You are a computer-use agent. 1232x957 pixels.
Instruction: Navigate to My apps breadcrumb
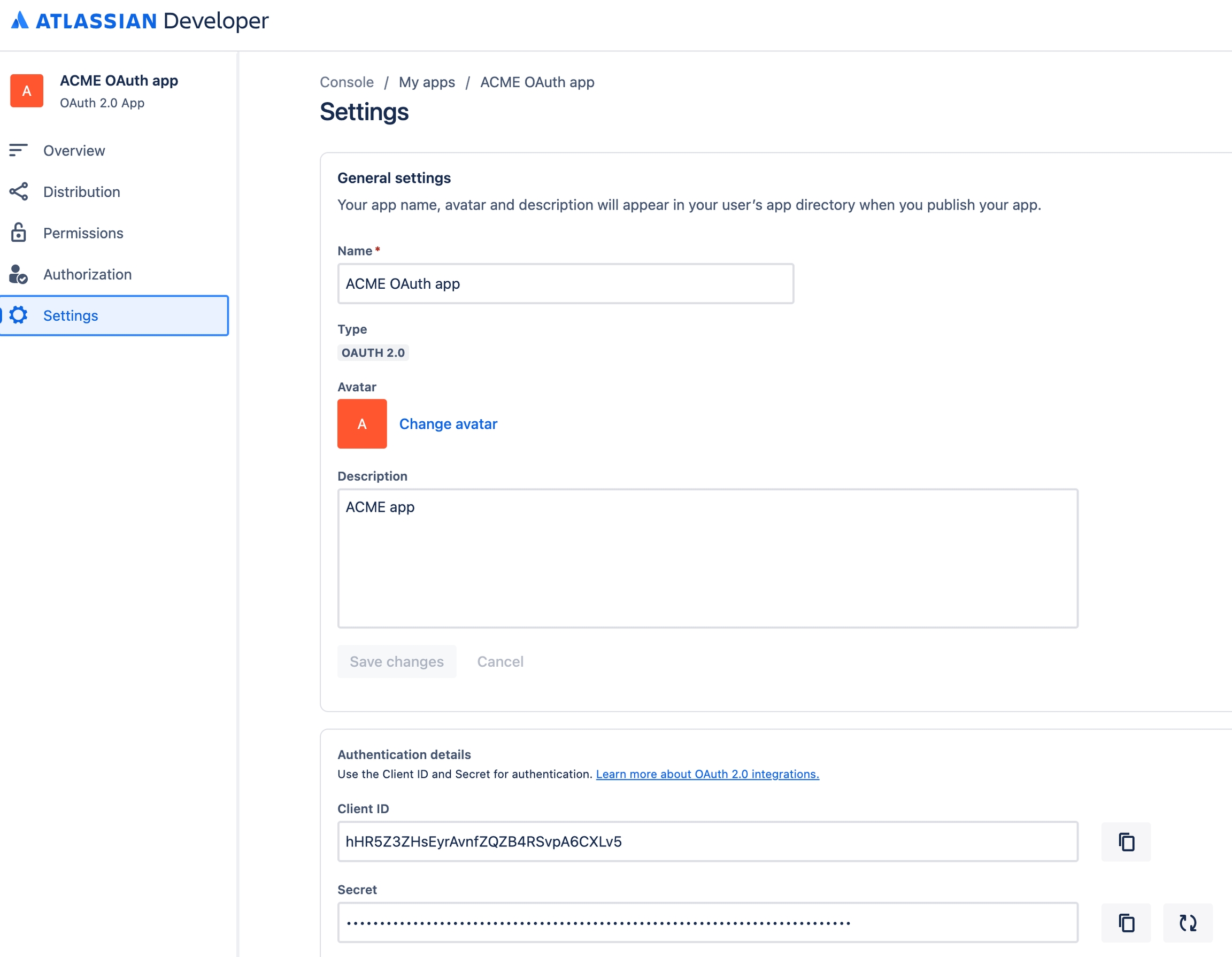click(427, 82)
